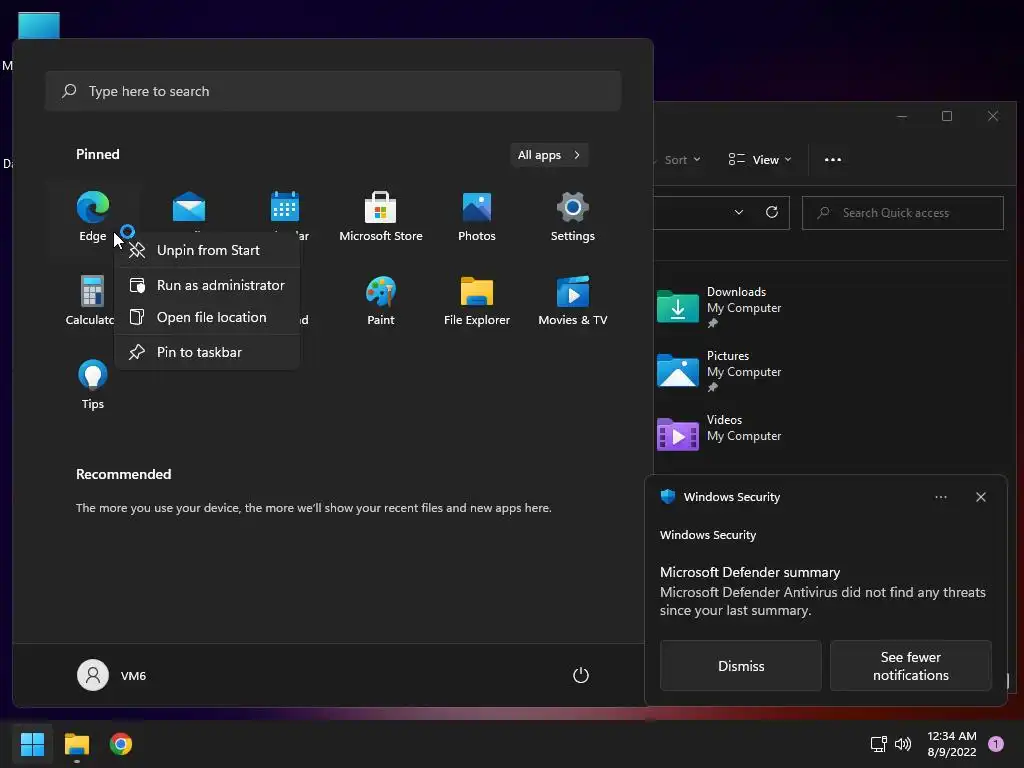Open the Pictures folder in File Explorer
1024x768 pixels.
(721, 371)
